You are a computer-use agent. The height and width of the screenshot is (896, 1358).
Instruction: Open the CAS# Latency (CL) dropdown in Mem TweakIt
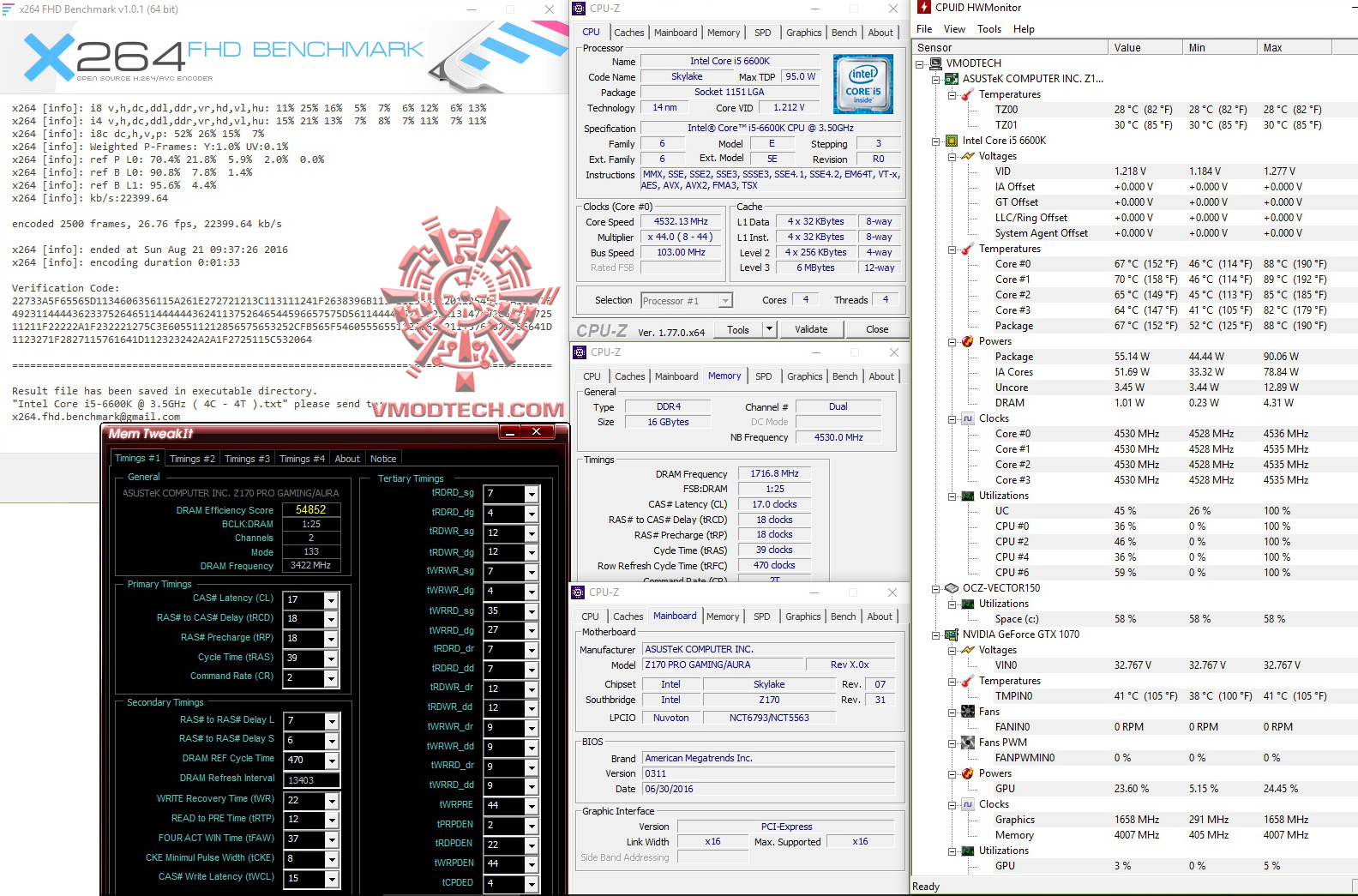(331, 600)
